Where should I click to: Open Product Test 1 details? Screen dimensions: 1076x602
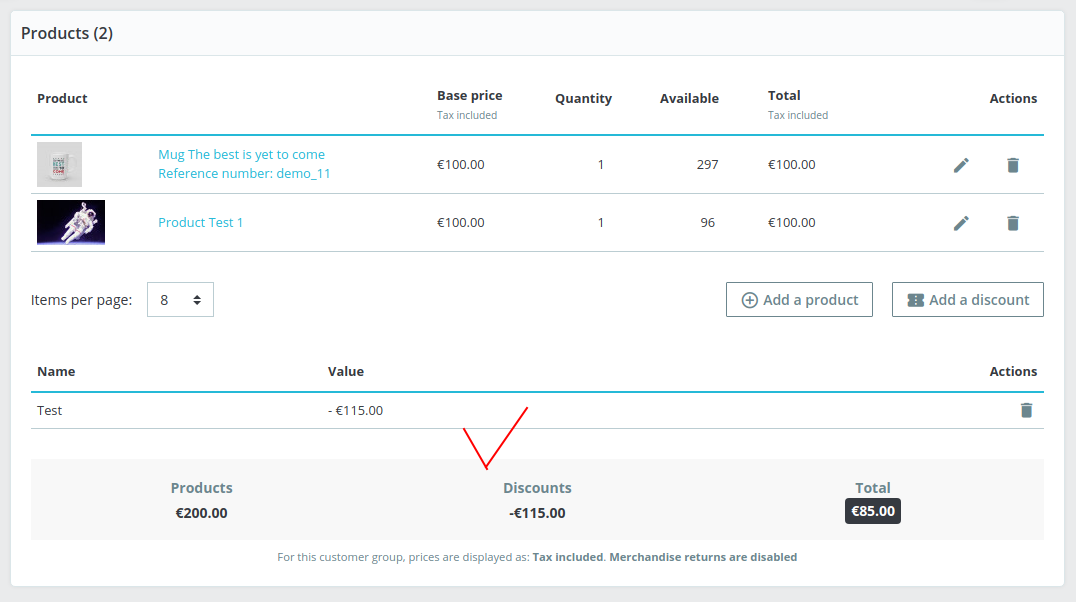tap(201, 222)
